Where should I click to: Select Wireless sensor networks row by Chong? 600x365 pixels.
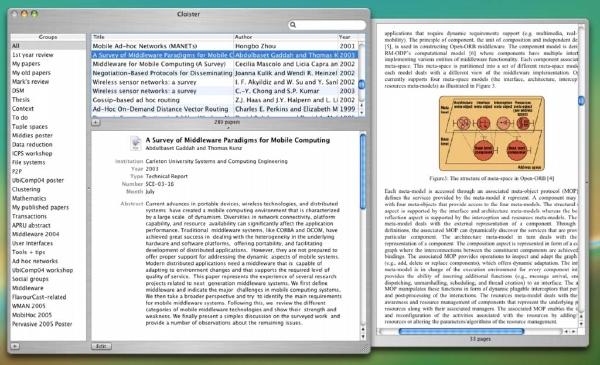224,91
